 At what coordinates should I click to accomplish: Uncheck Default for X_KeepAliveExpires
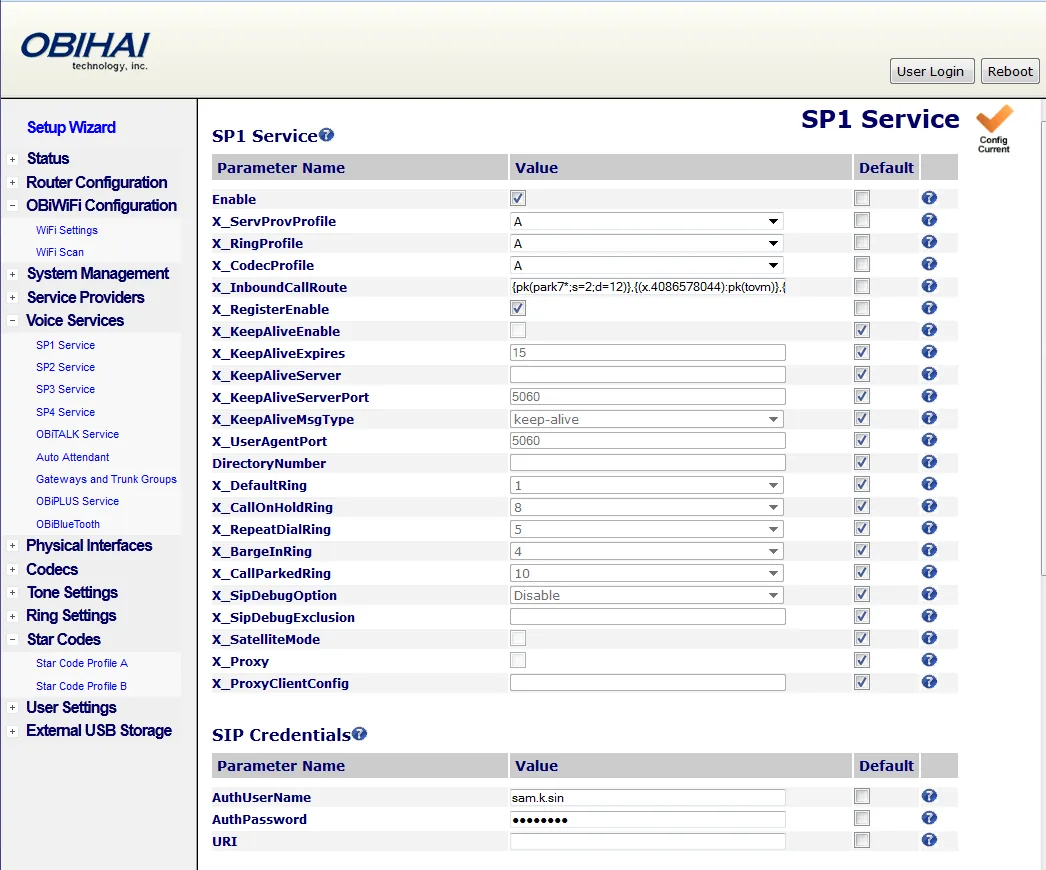(x=862, y=352)
